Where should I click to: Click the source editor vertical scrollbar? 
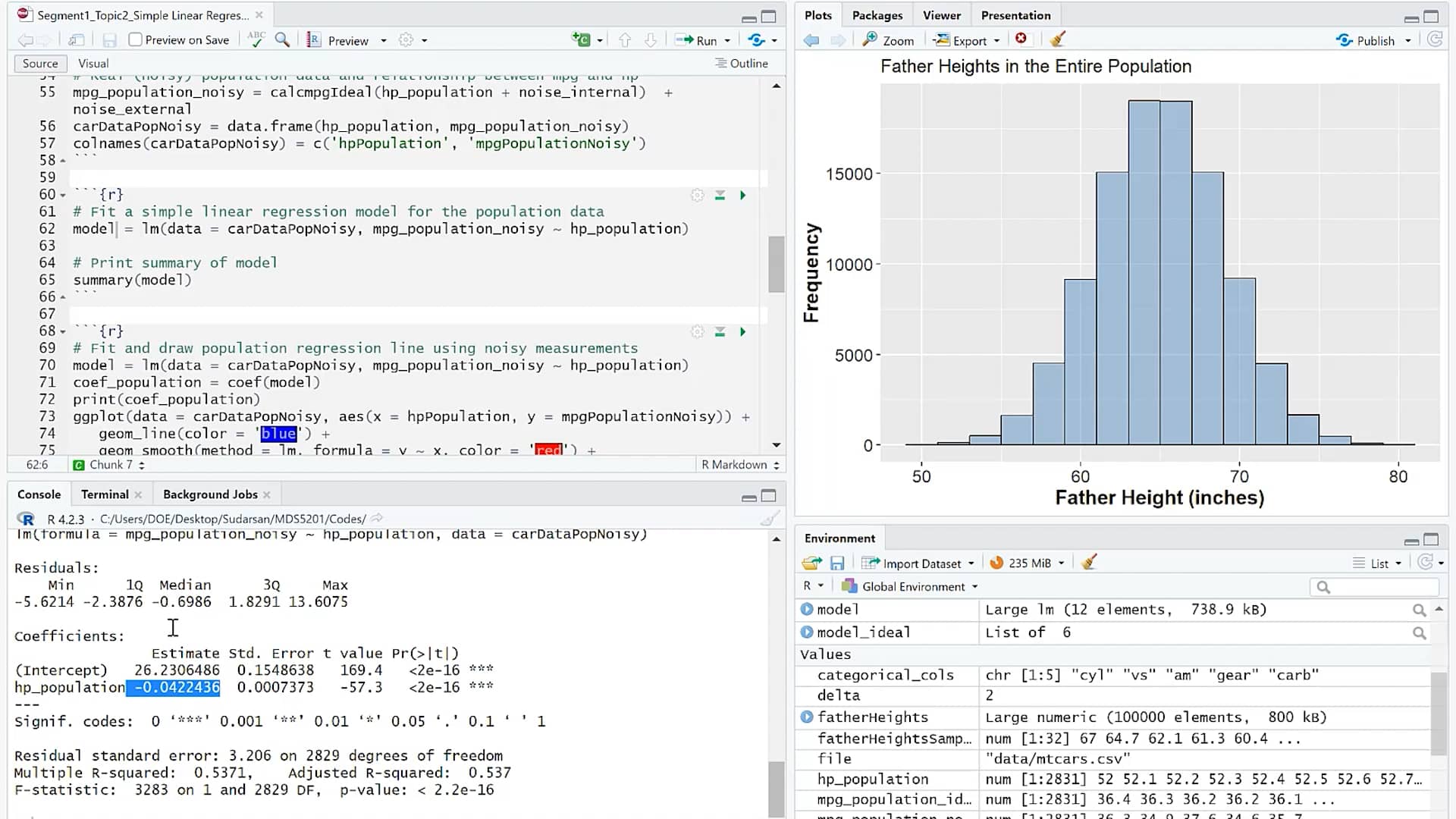click(776, 264)
